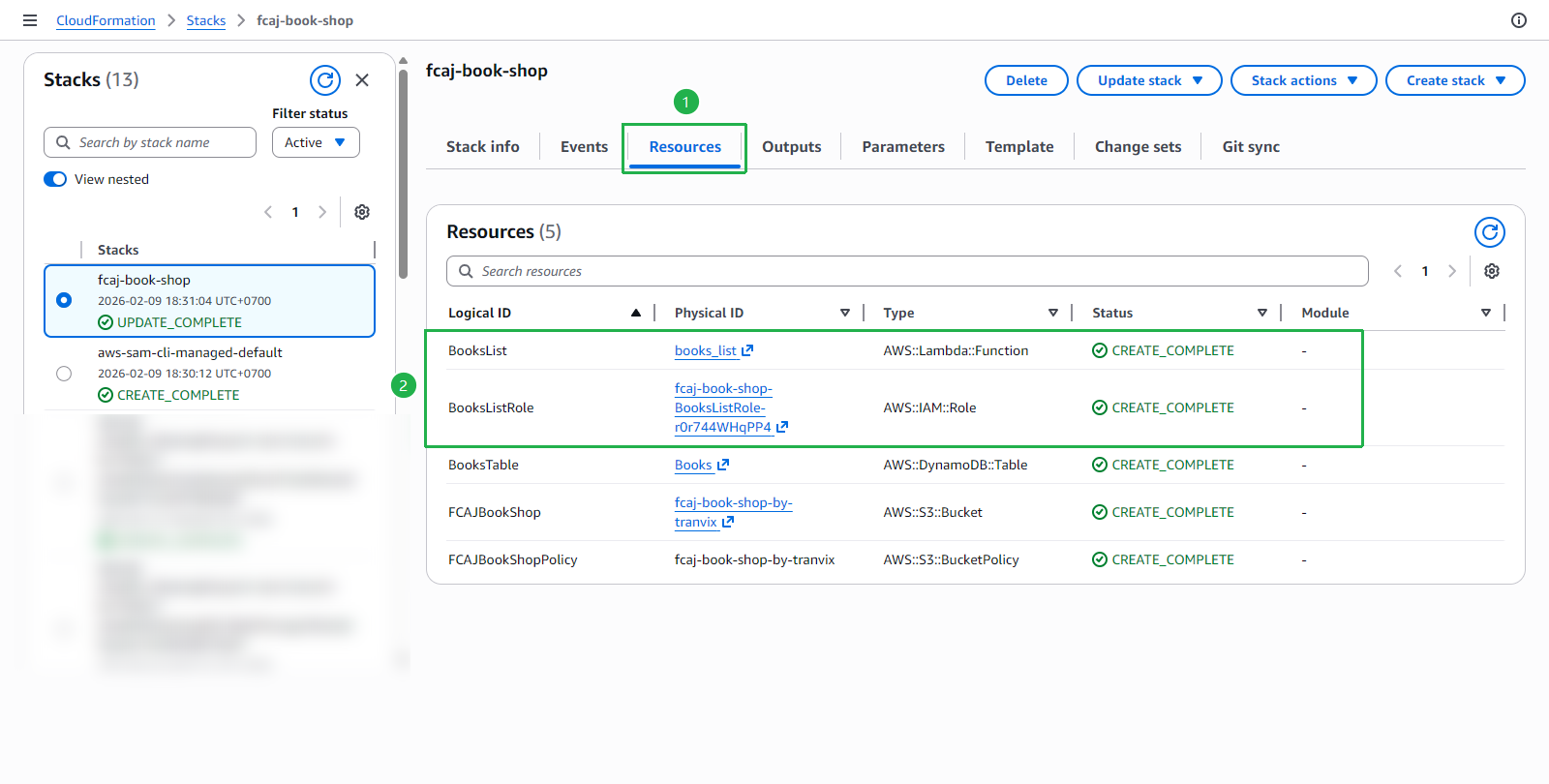Switch to the Resources tab
The width and height of the screenshot is (1549, 784).
tap(684, 147)
